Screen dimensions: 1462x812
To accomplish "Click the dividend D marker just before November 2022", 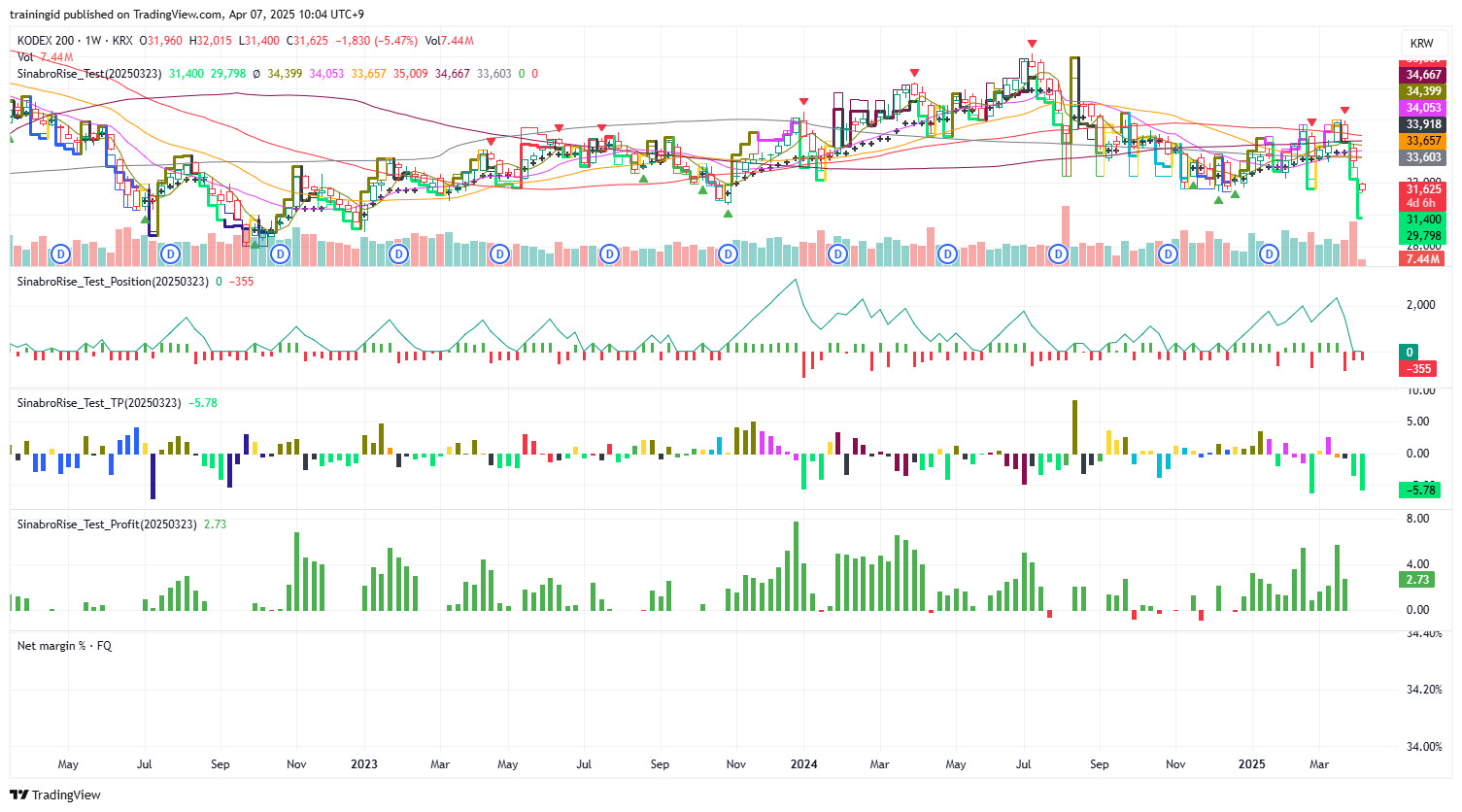I will pyautogui.click(x=281, y=254).
